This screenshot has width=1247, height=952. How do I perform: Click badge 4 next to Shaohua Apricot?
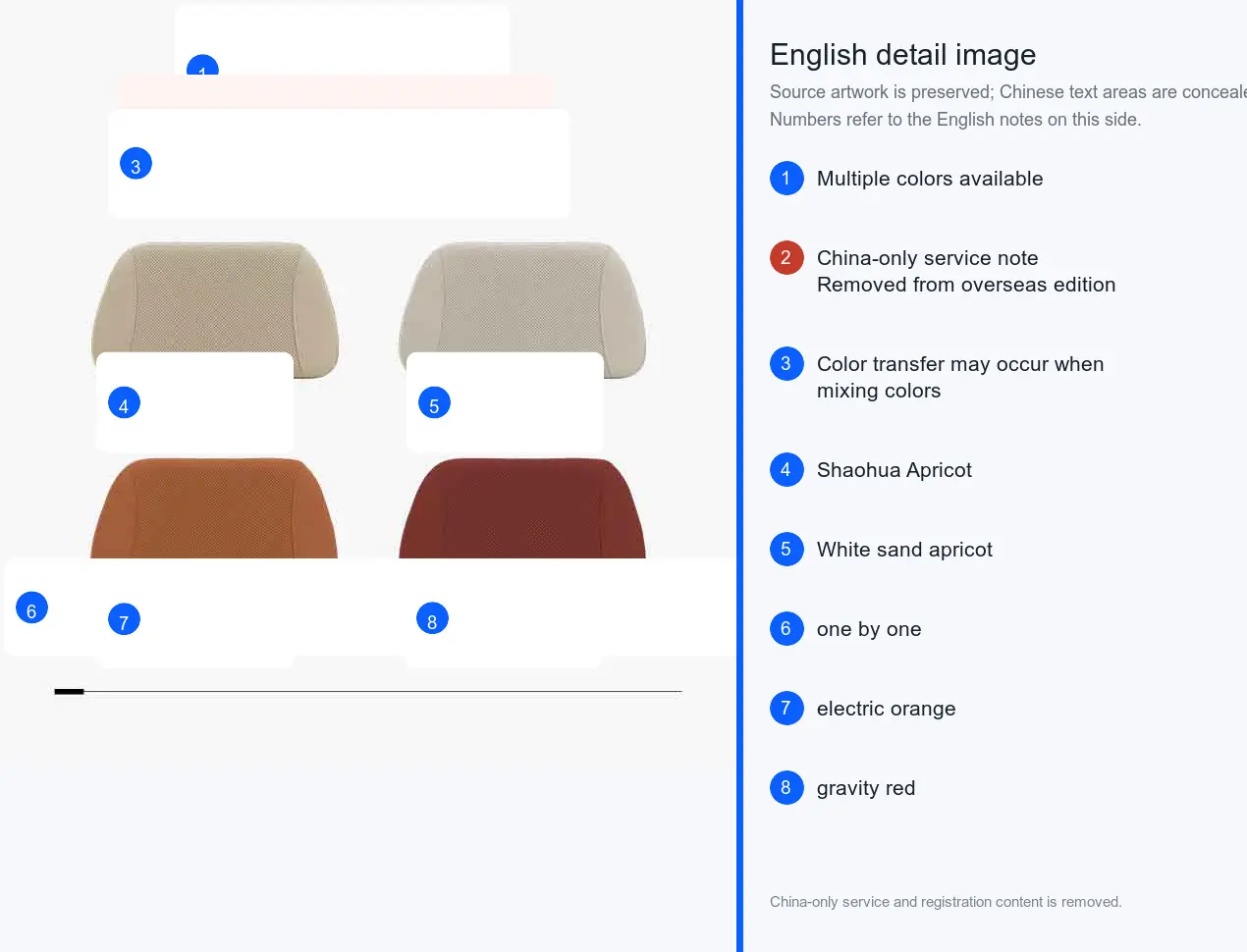[x=786, y=469]
